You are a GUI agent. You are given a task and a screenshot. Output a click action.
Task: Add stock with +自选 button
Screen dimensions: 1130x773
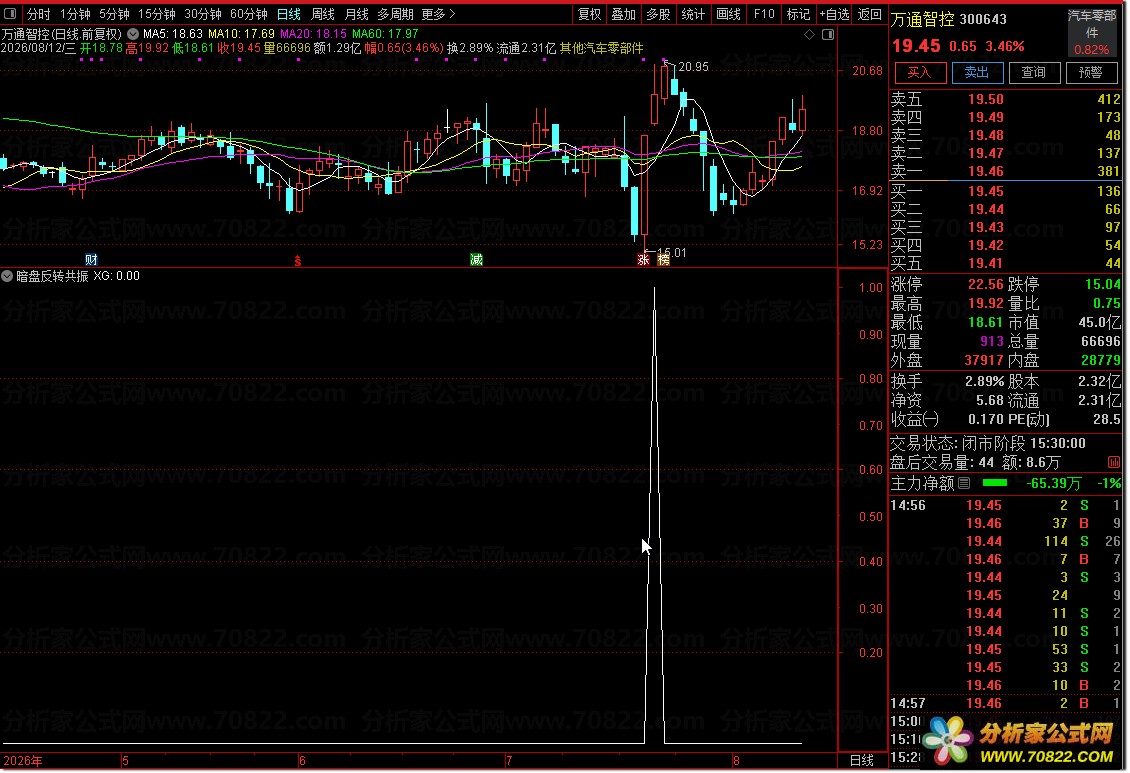[x=834, y=14]
